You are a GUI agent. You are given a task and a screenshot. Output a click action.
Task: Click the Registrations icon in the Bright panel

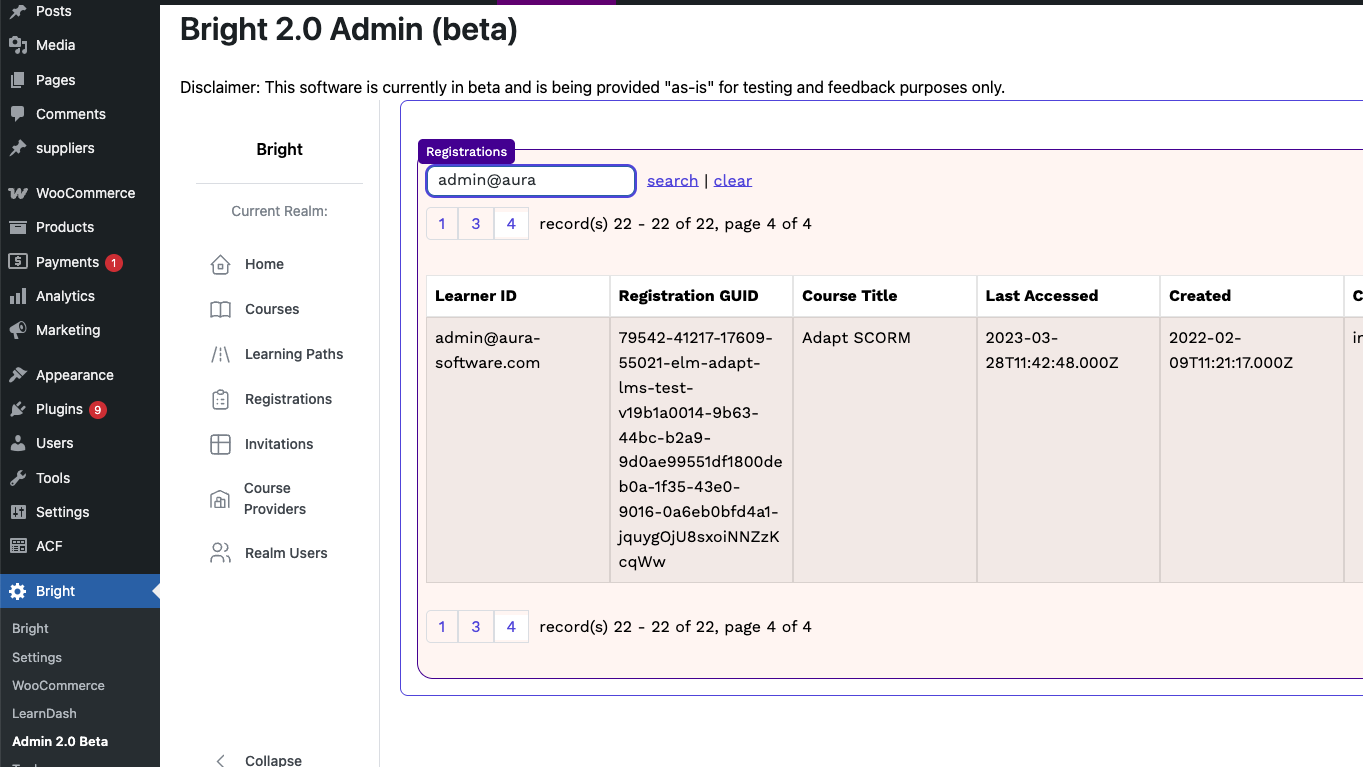coord(220,399)
